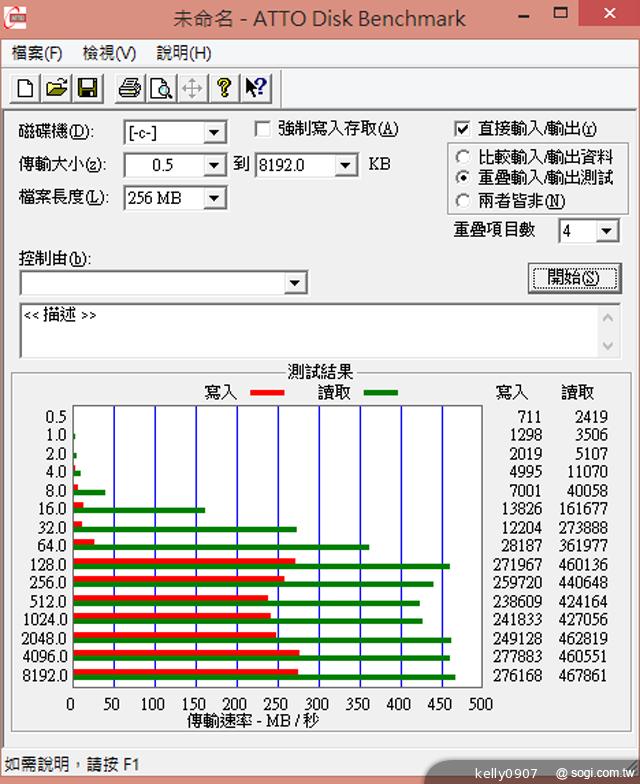Click the green 讀取 legend swatch

pos(380,393)
